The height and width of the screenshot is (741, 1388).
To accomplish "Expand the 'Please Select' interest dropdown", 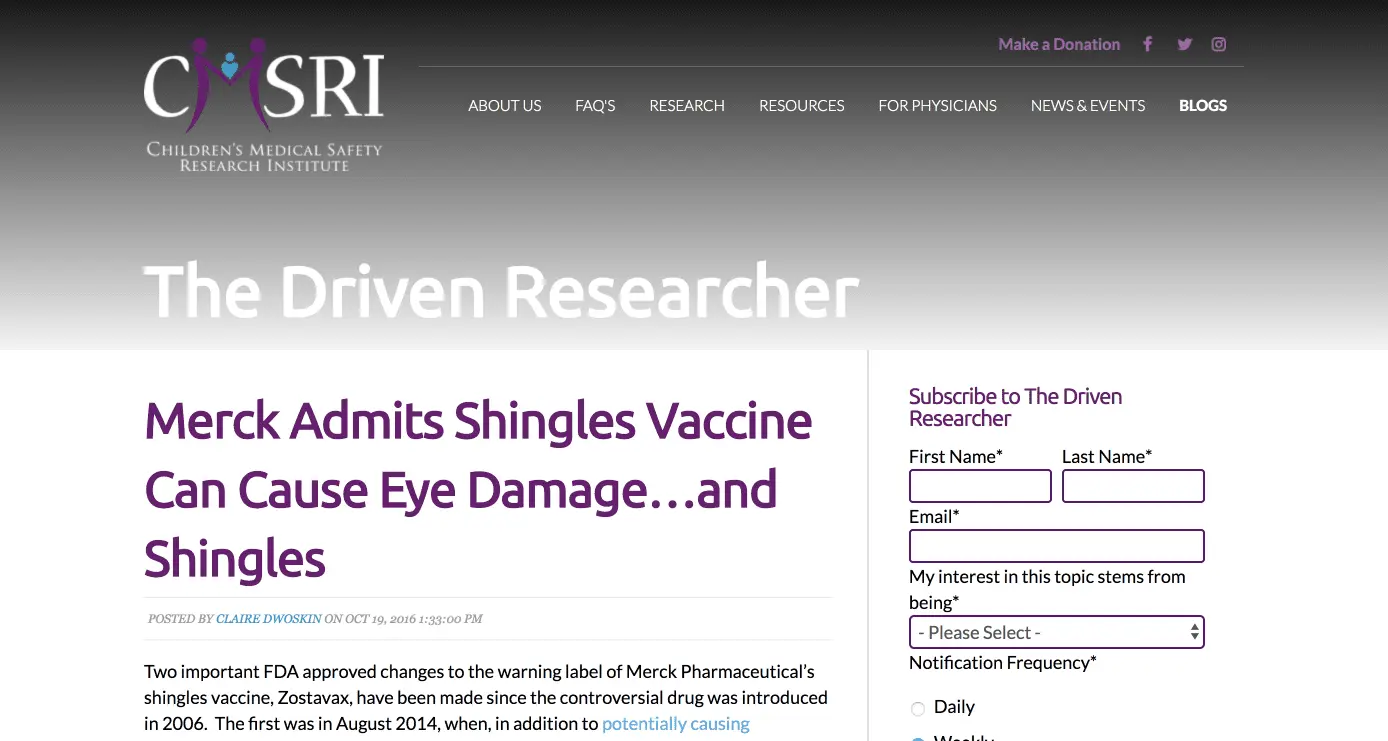I will [1056, 632].
